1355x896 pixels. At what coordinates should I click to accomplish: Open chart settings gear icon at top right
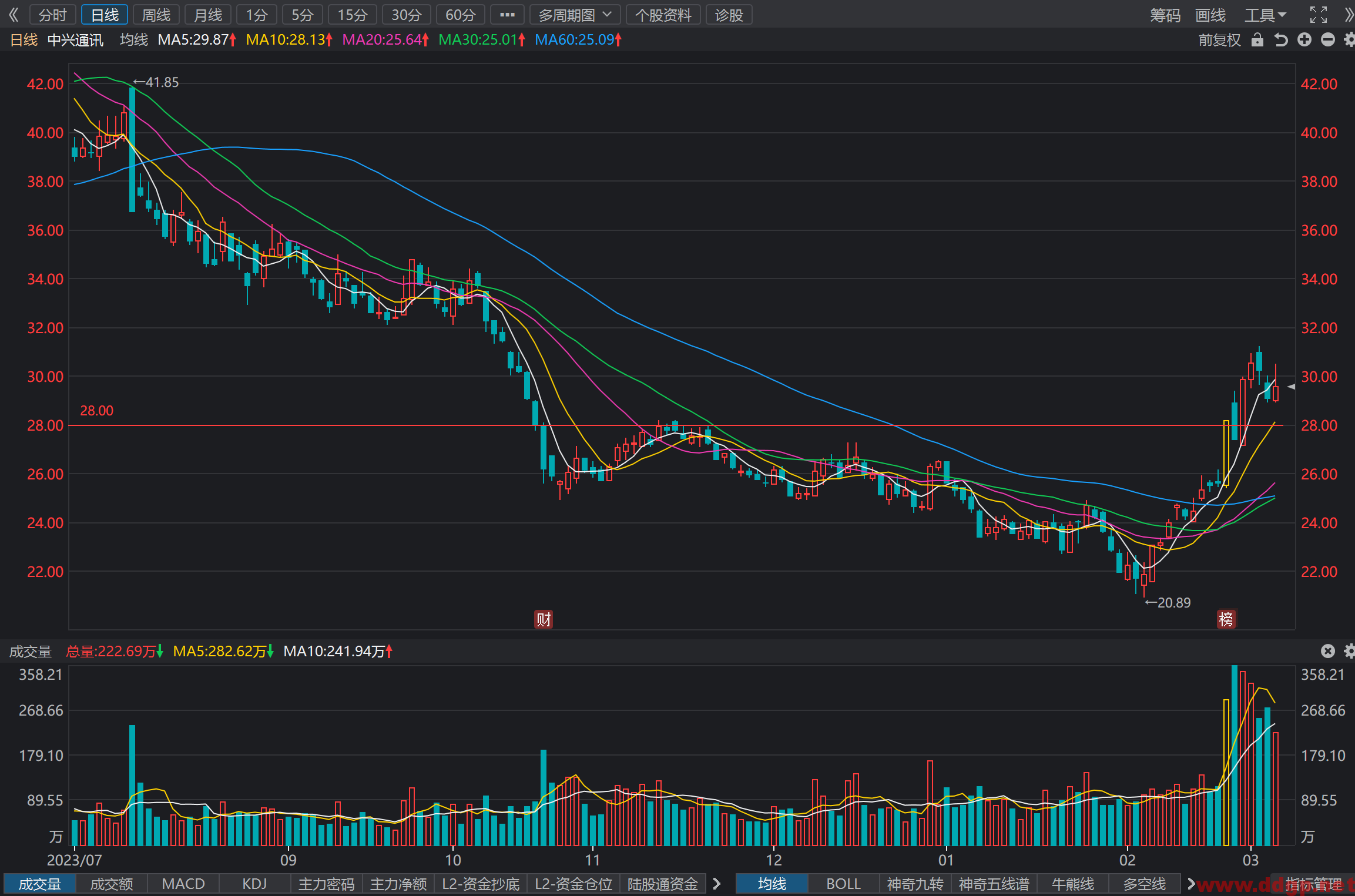[1350, 39]
